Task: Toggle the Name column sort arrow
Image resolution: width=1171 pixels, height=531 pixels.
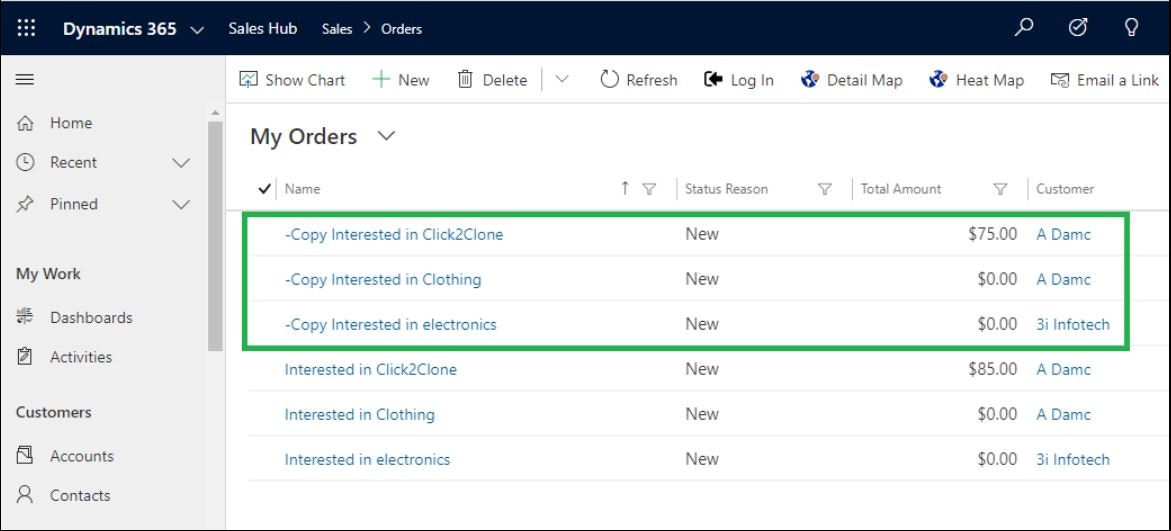Action: (x=625, y=188)
